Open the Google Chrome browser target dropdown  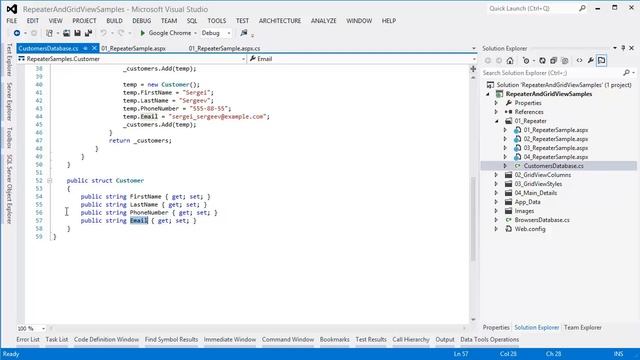pos(196,33)
